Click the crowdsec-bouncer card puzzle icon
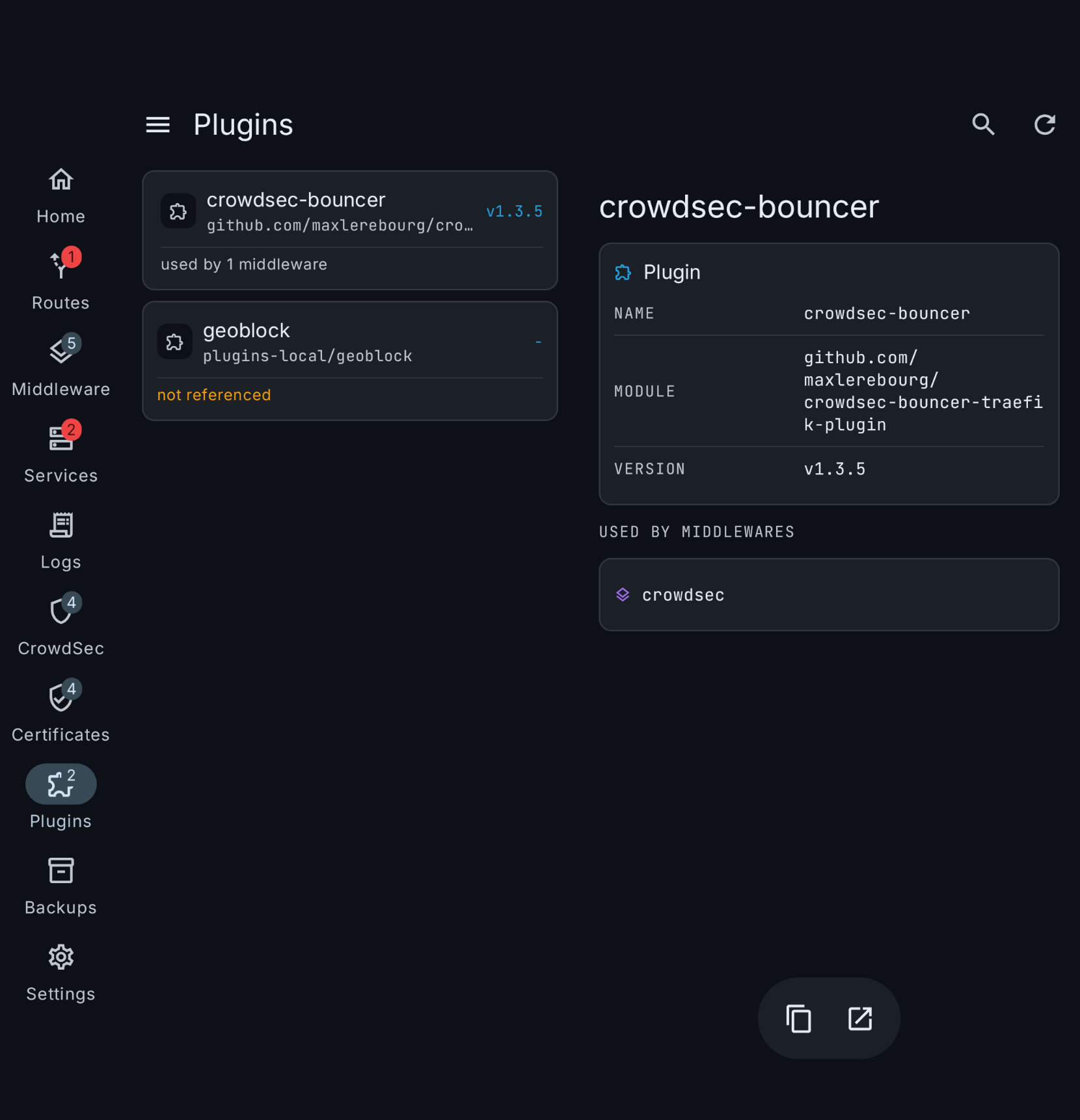This screenshot has width=1080, height=1120. [178, 212]
